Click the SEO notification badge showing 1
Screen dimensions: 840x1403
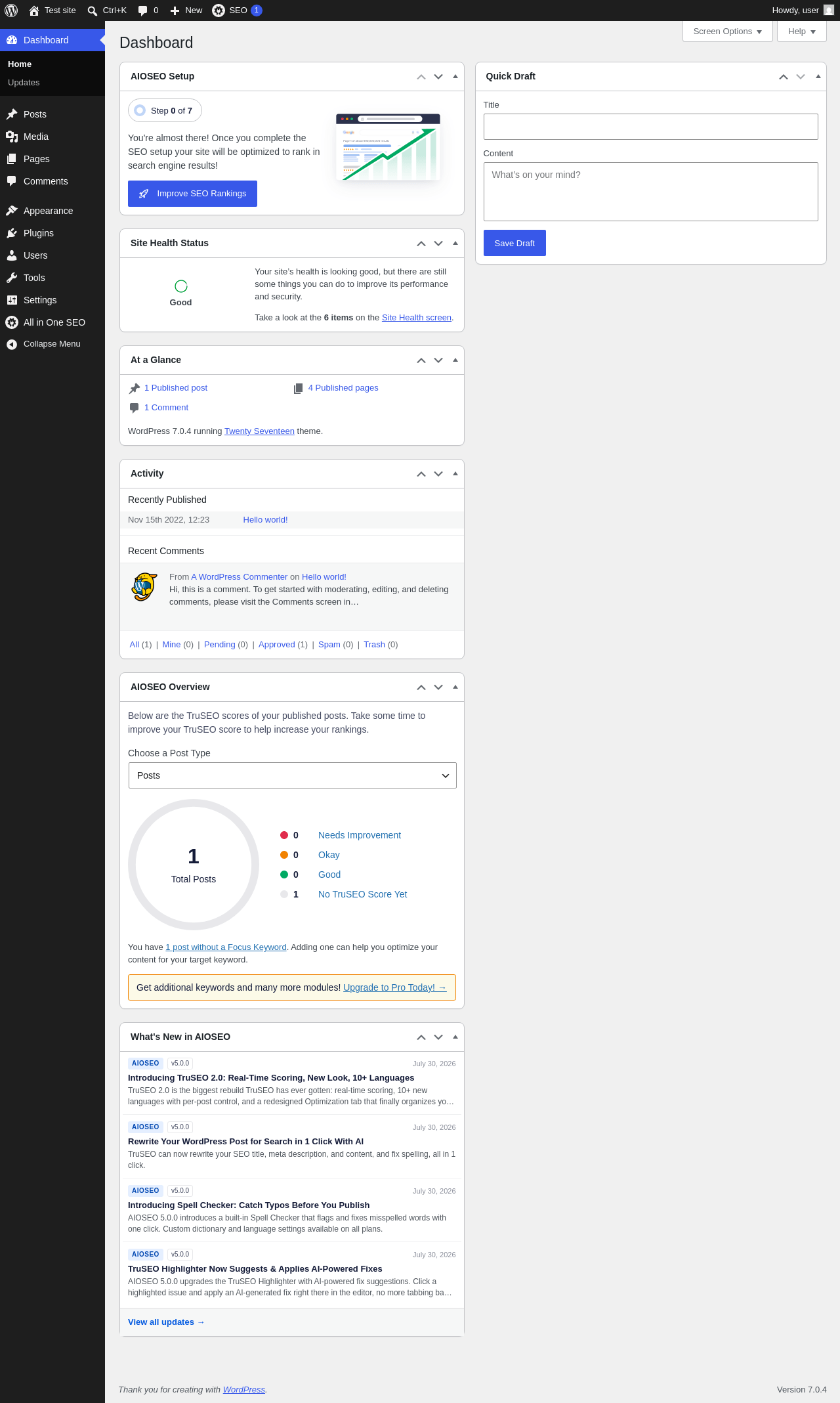tap(257, 11)
